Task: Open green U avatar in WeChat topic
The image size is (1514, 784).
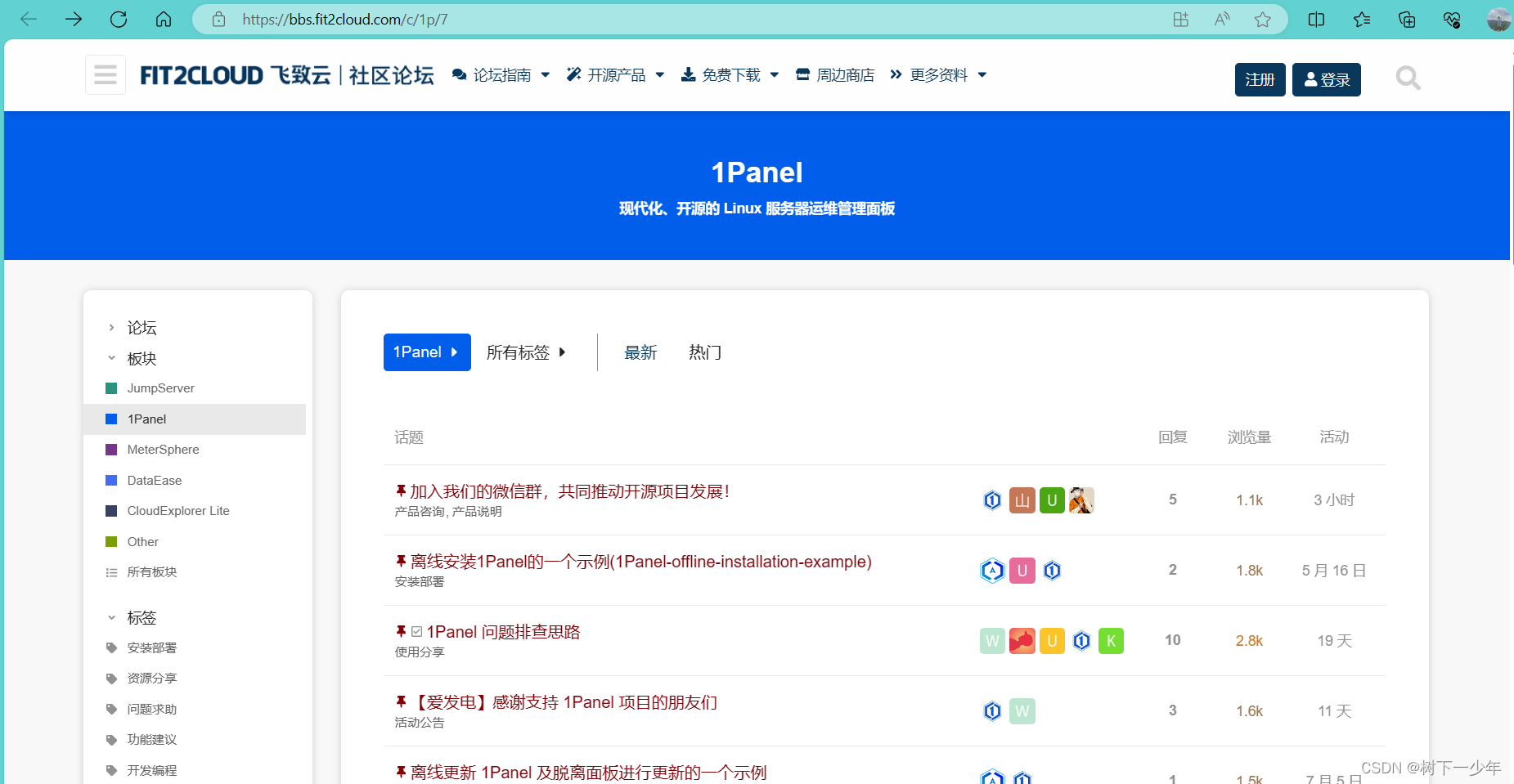Action: pyautogui.click(x=1052, y=500)
